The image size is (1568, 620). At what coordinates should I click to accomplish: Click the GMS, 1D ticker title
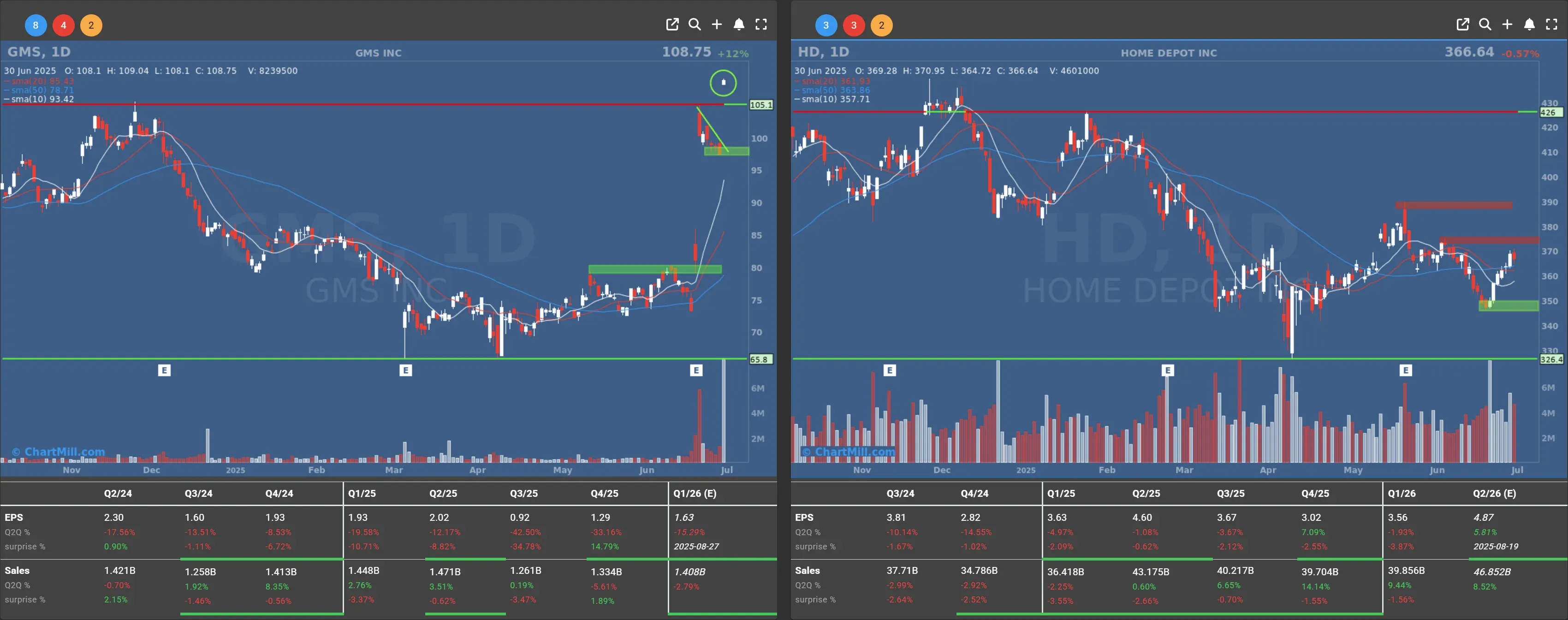pyautogui.click(x=39, y=52)
